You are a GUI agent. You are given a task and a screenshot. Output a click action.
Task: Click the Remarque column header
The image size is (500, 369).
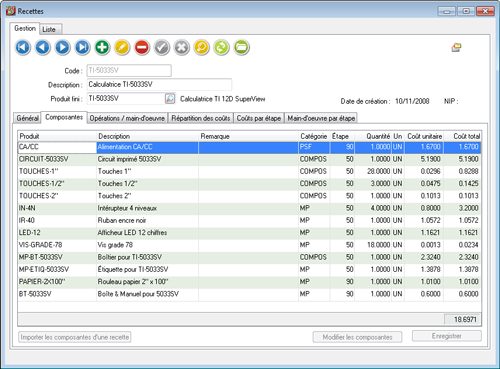pos(249,136)
